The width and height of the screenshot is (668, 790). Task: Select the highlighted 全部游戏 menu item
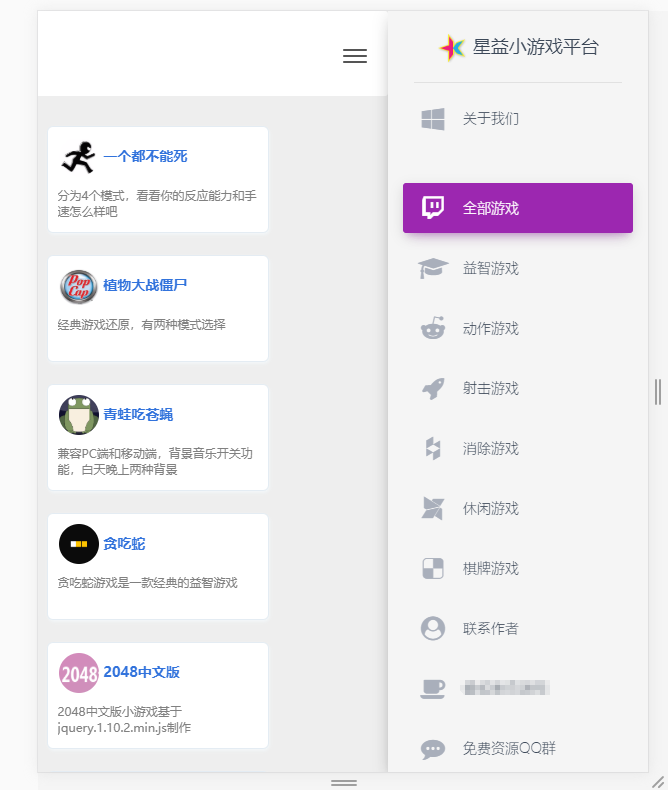[x=517, y=208]
